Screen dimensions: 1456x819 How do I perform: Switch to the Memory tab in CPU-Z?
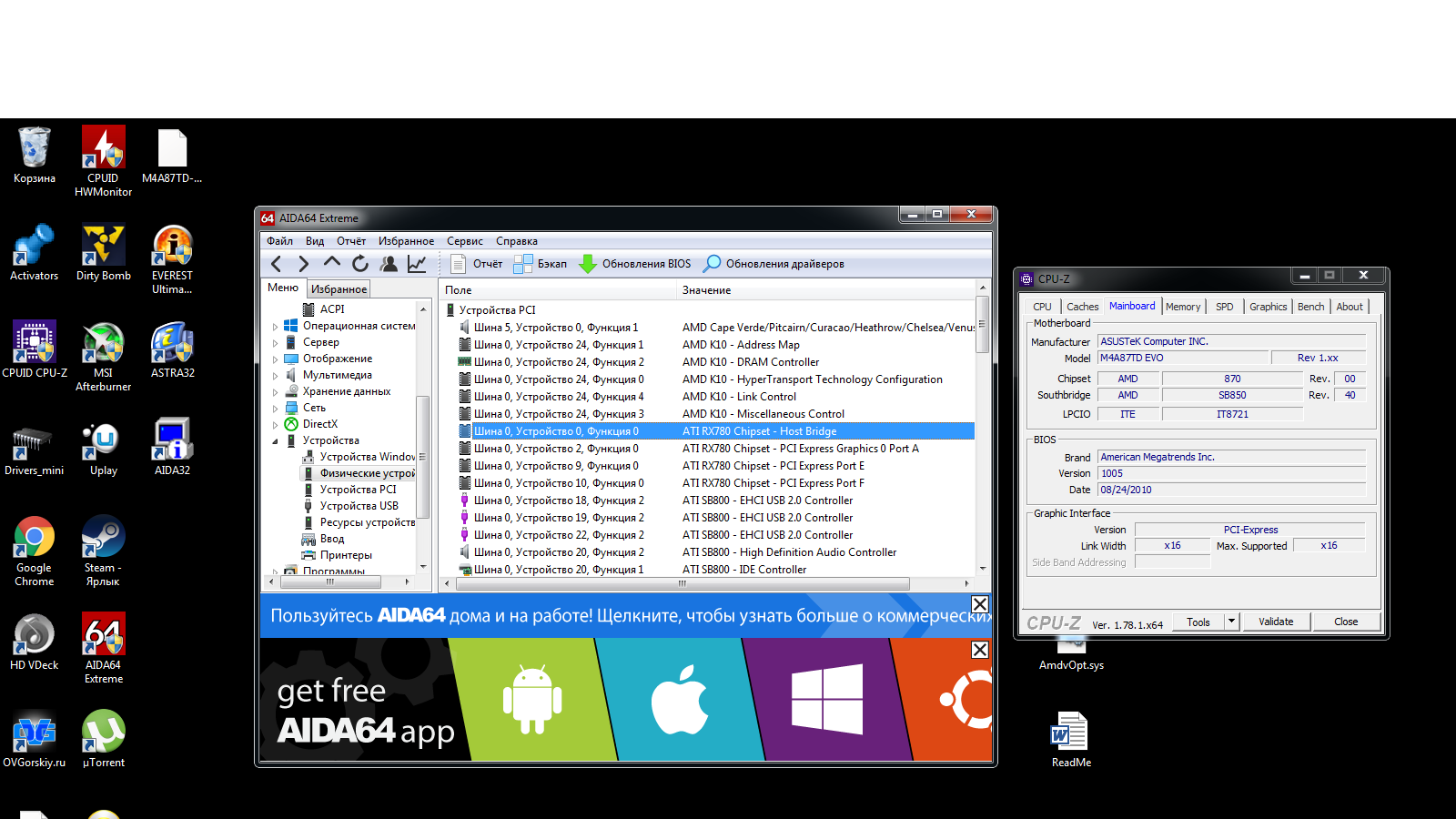[x=1183, y=307]
